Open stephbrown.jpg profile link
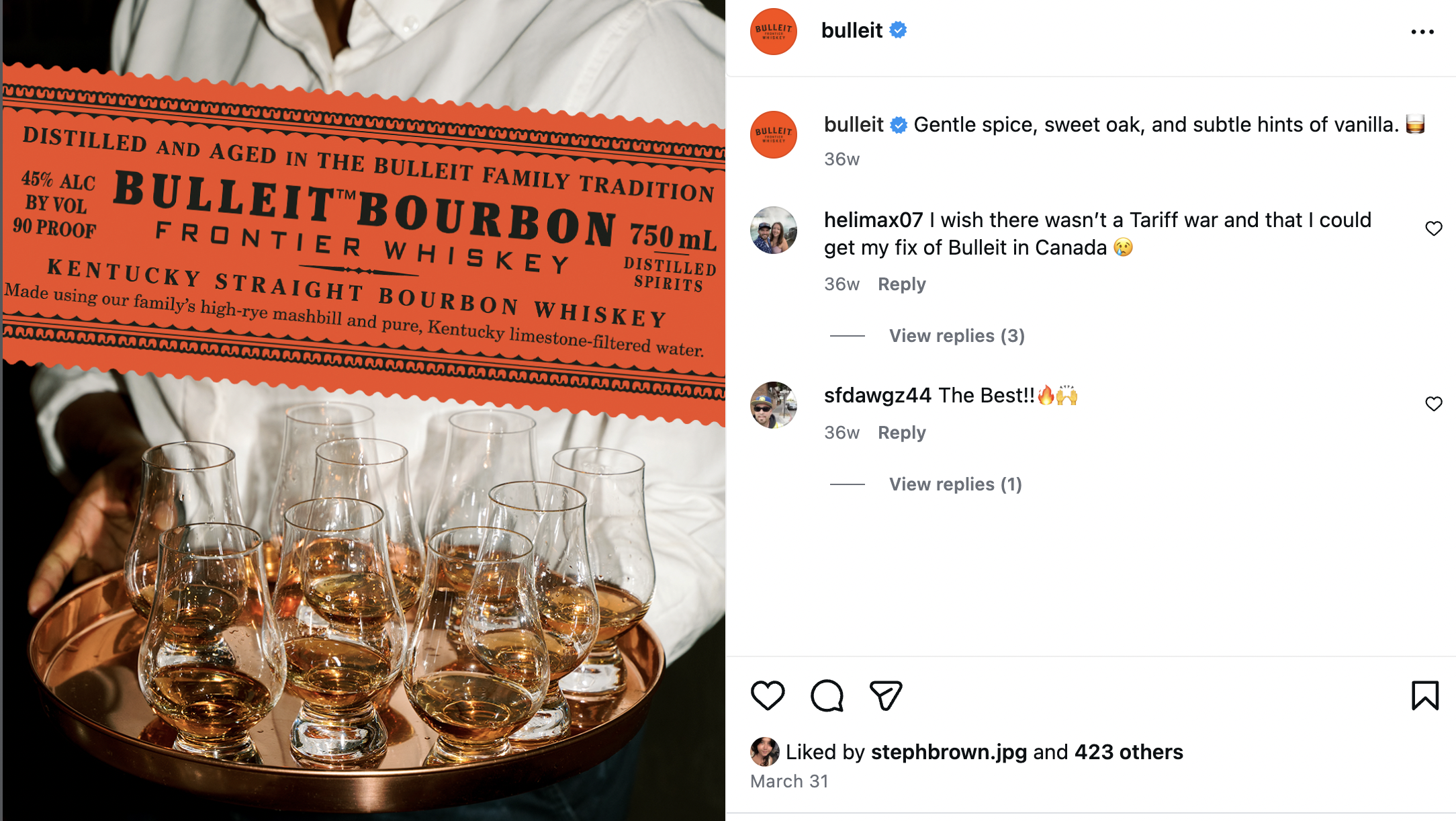The width and height of the screenshot is (1456, 821). click(949, 752)
